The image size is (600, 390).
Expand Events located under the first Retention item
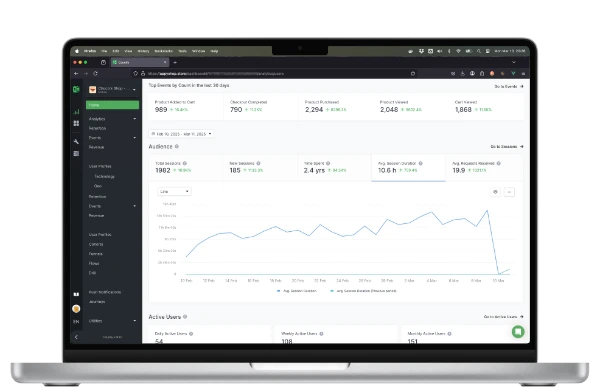[x=112, y=137]
